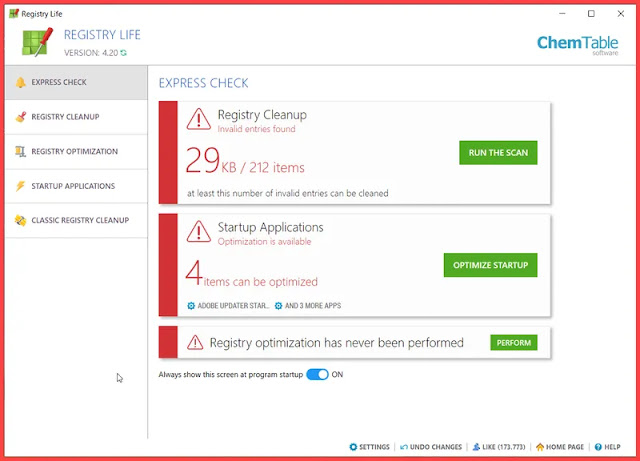This screenshot has height=461, width=640.
Task: Click Invalid entries found text
Action: pyautogui.click(x=256, y=129)
